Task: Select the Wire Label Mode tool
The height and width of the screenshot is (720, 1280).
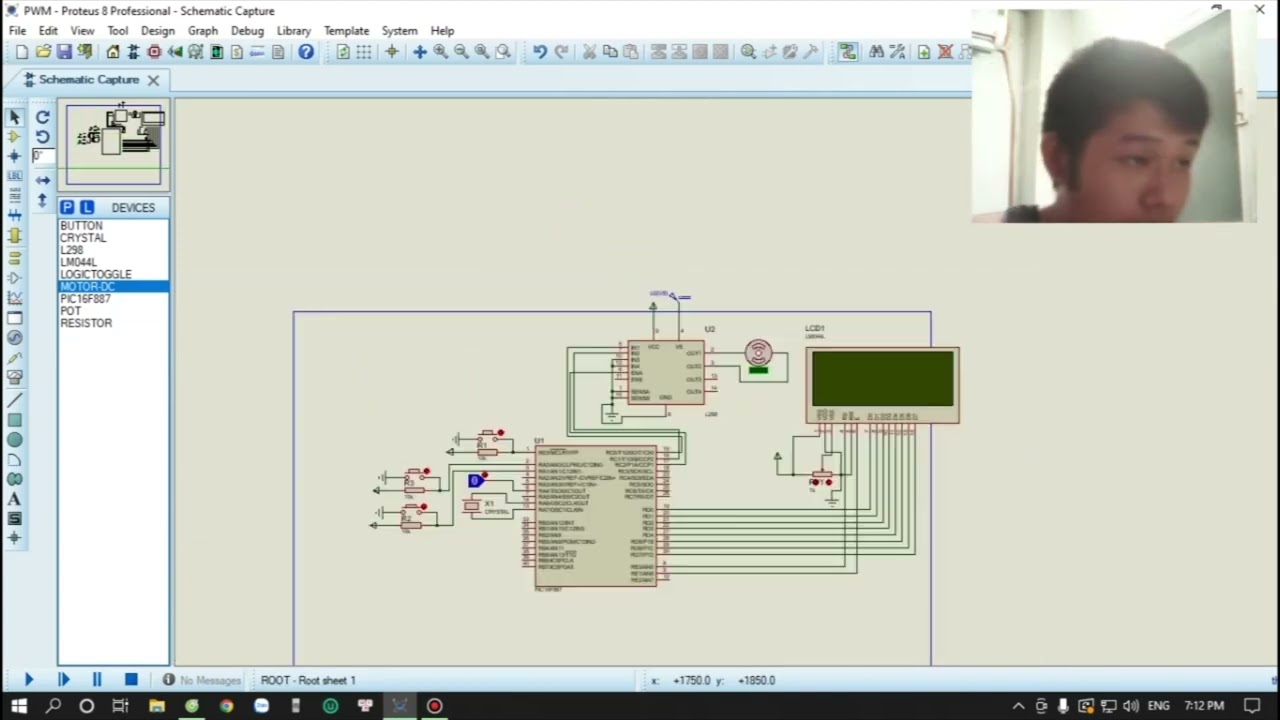Action: tap(14, 176)
